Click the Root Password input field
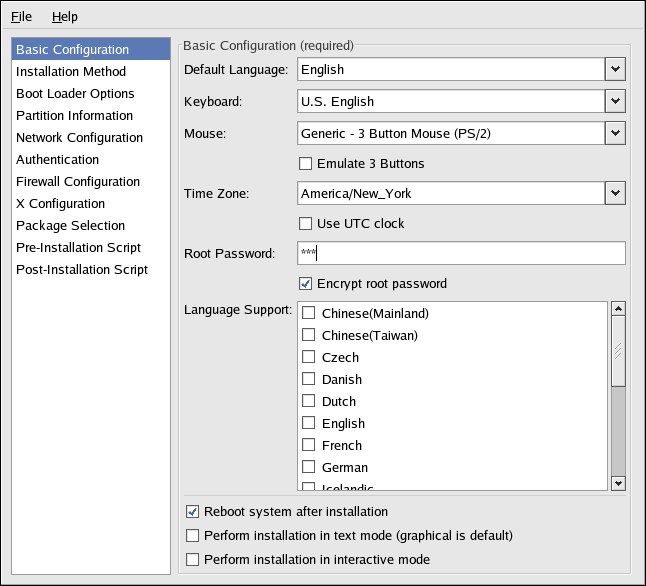Image resolution: width=646 pixels, height=586 pixels. pos(462,254)
